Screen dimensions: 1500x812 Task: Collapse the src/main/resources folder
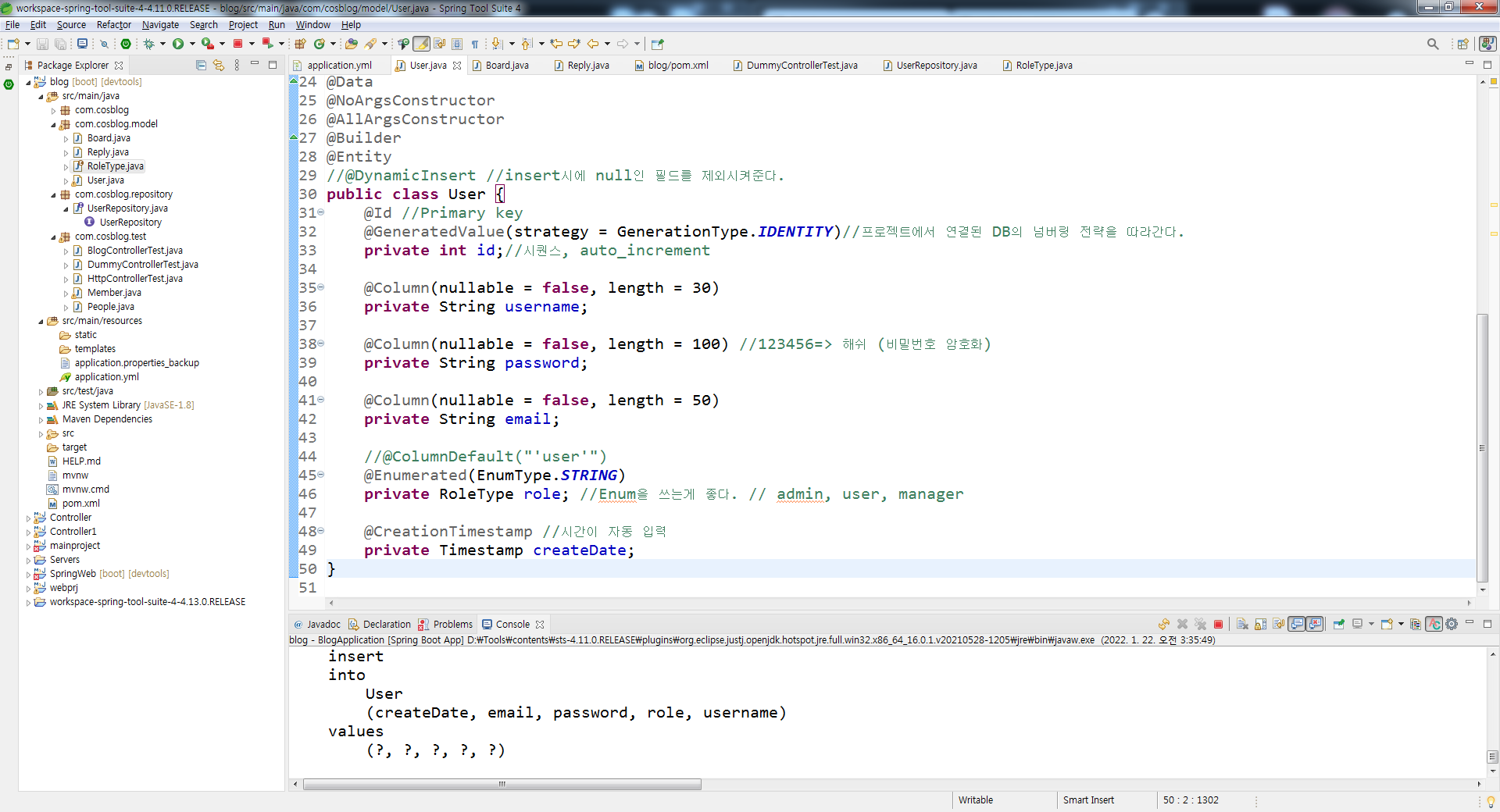click(41, 321)
